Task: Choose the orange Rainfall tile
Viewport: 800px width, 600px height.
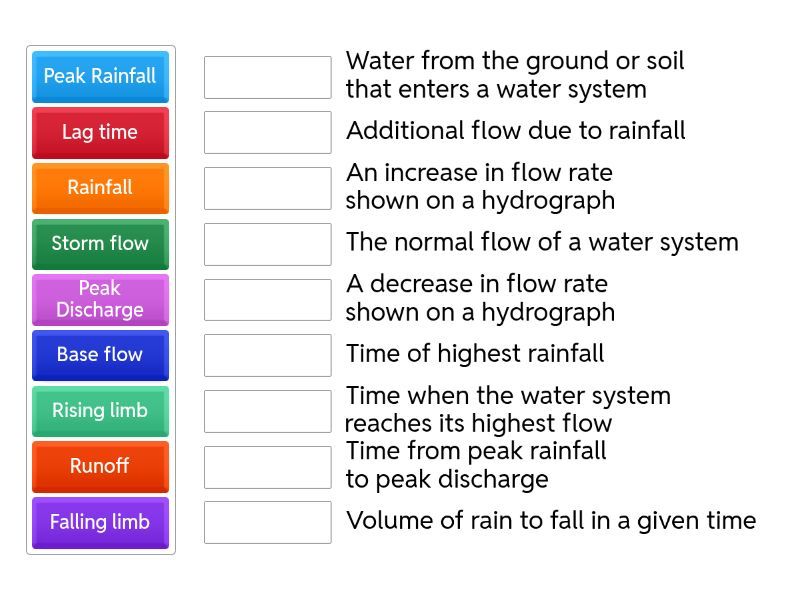Action: [100, 188]
